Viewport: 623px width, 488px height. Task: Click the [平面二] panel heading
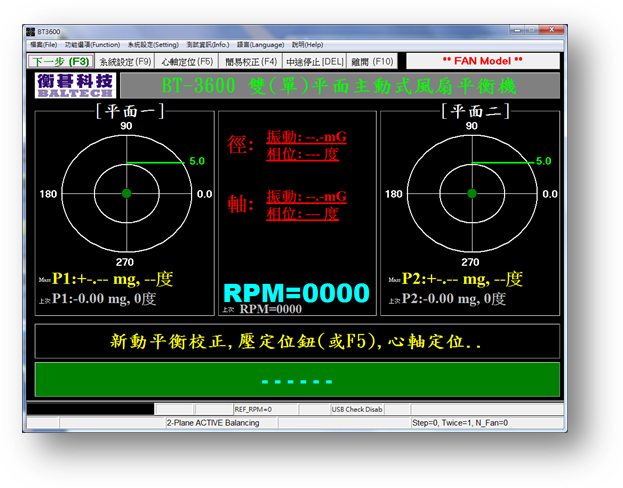point(475,111)
